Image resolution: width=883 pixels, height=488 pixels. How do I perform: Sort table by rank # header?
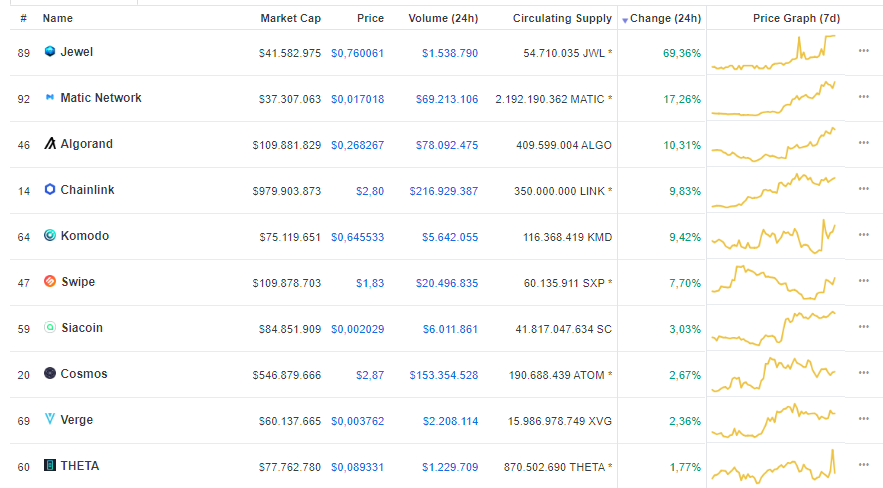[x=23, y=19]
